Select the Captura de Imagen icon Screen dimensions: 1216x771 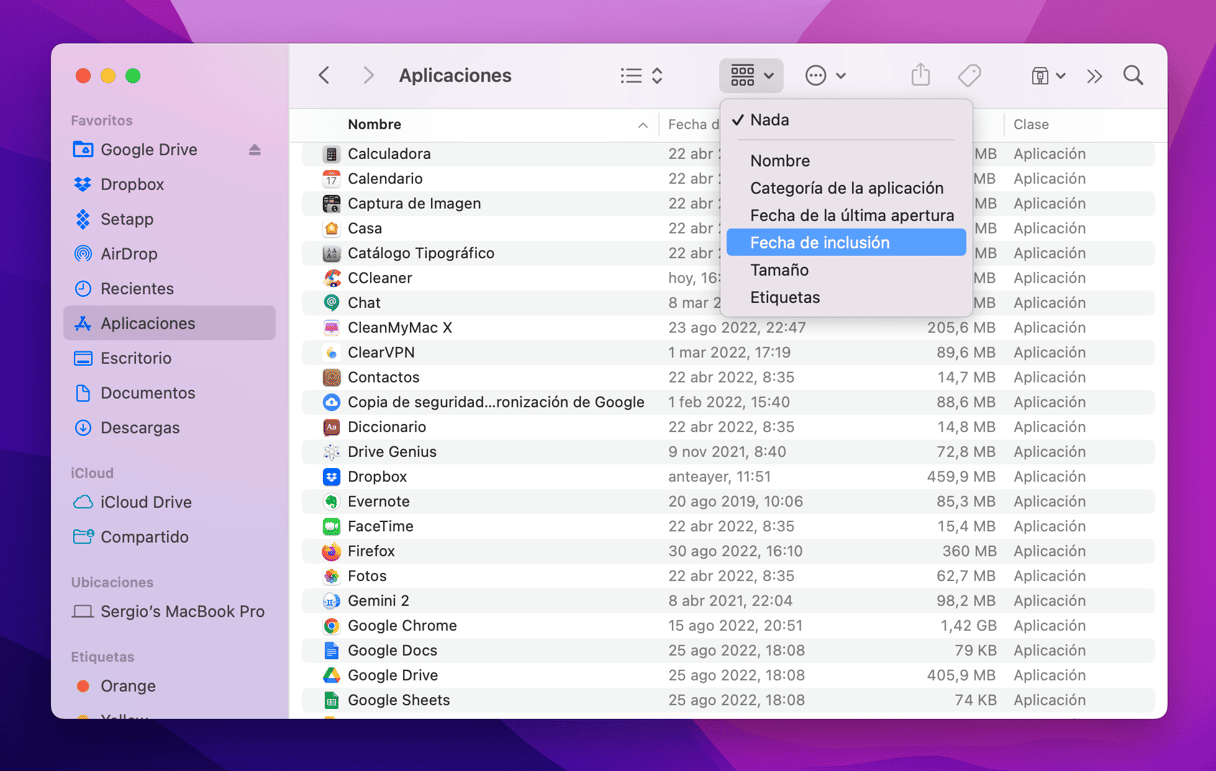tap(331, 204)
